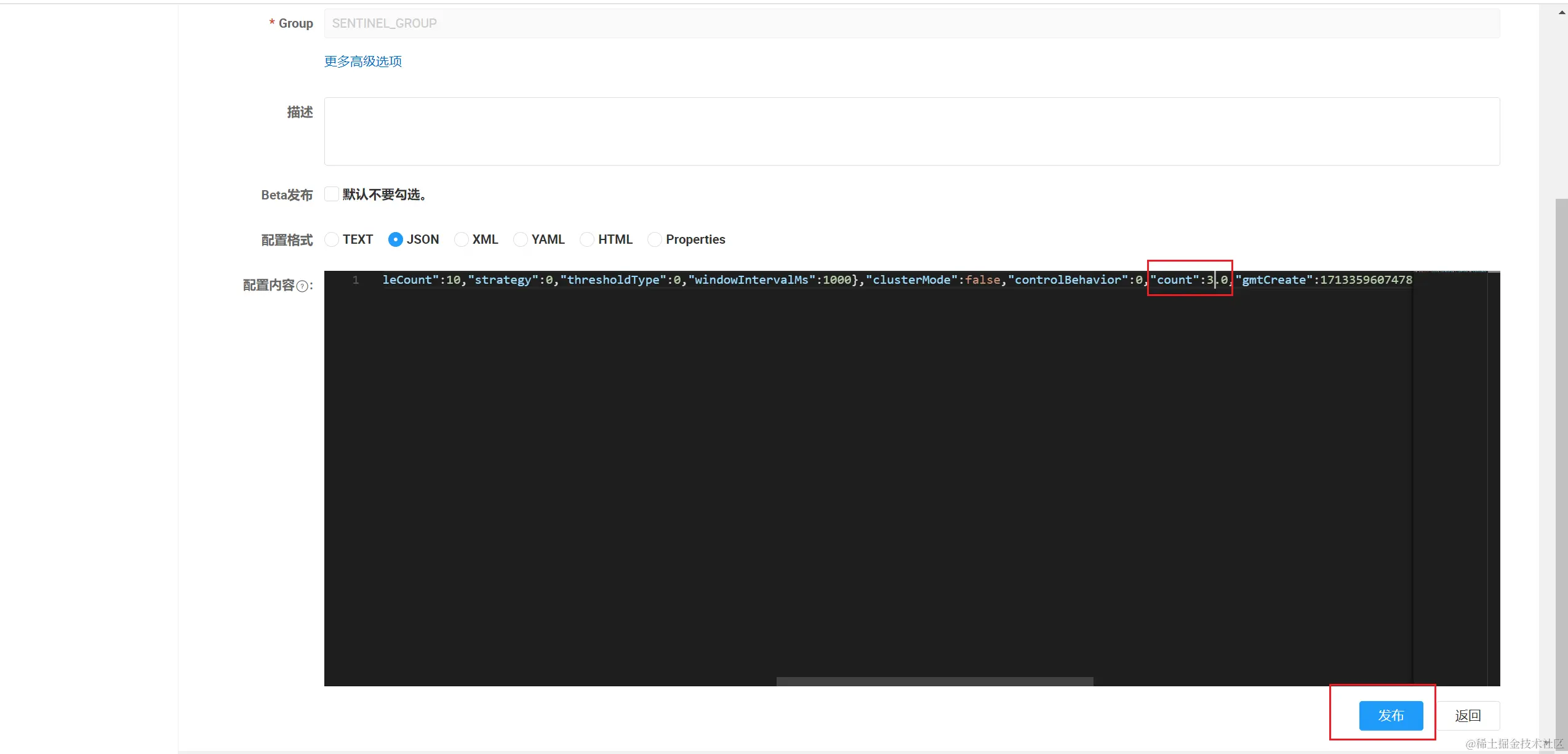Click the page scrollbar up arrow
The height and width of the screenshot is (754, 1568).
1562,12
